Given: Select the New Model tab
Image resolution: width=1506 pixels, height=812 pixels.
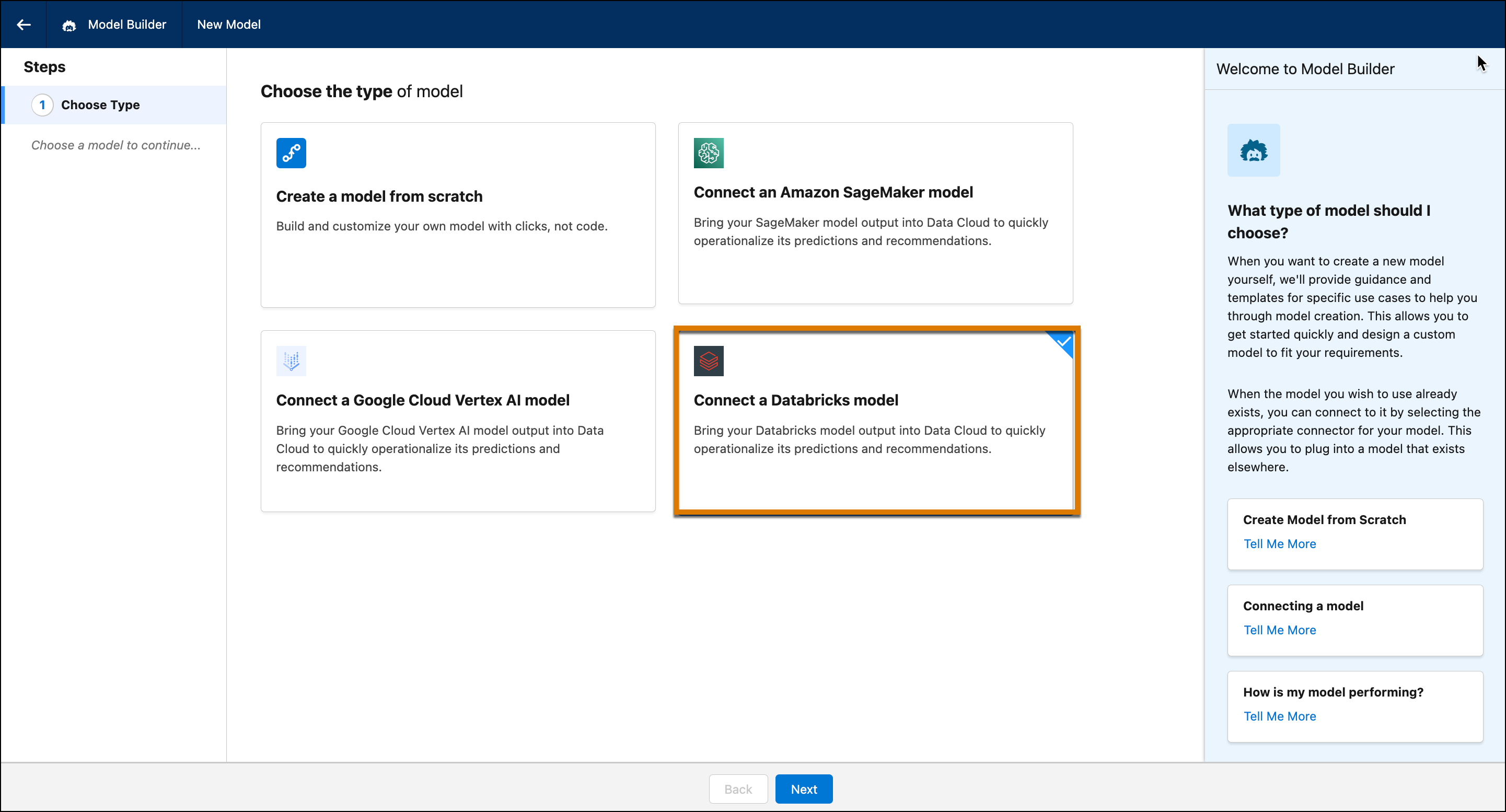Looking at the screenshot, I should (228, 25).
